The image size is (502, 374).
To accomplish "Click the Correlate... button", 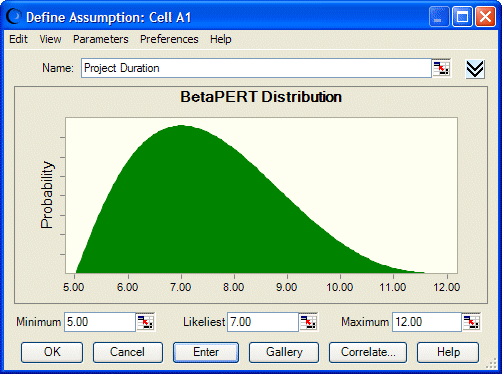I will tap(368, 352).
